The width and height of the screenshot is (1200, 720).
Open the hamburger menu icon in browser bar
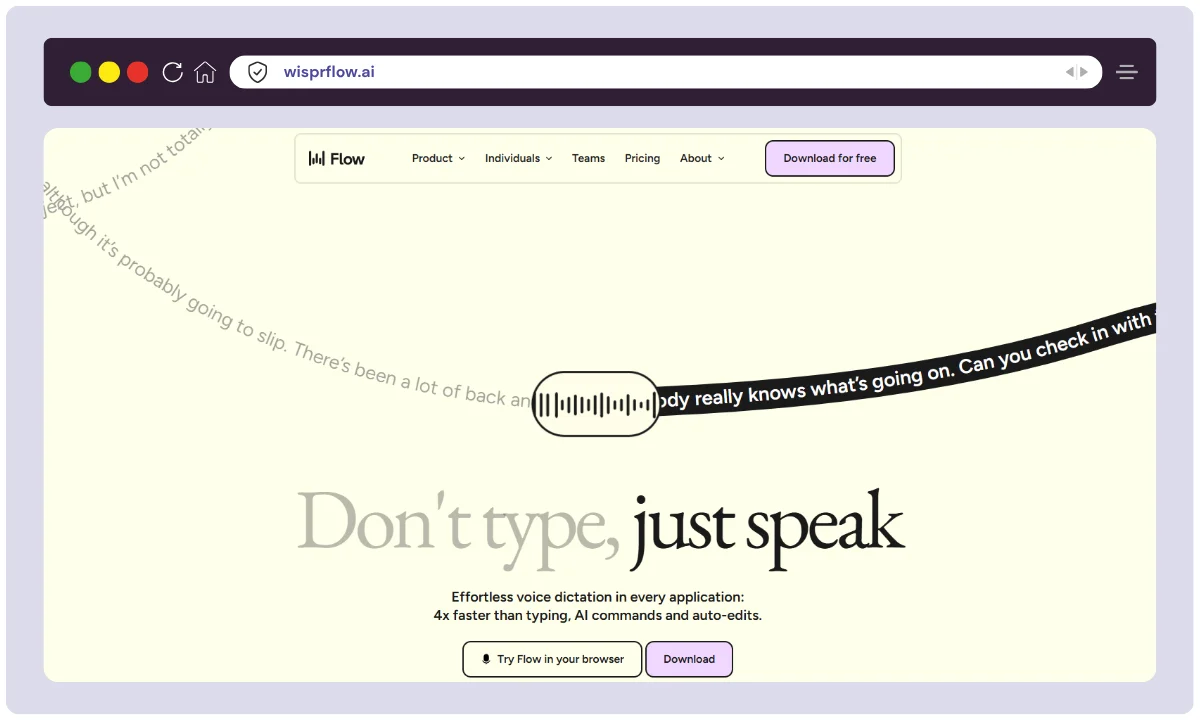click(1127, 72)
